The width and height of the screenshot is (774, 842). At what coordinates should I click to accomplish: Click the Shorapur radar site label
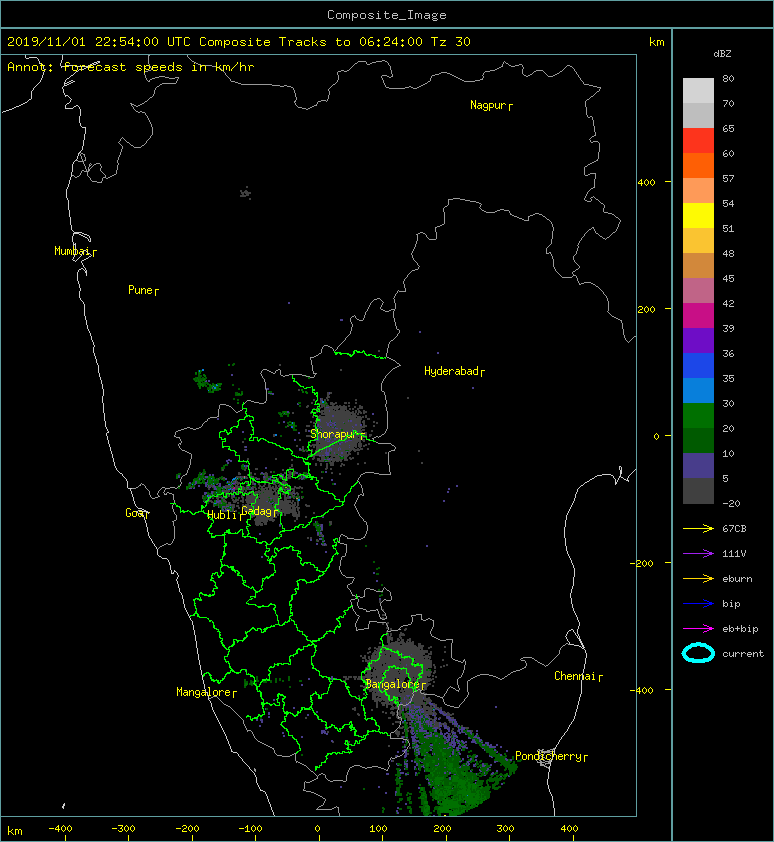pyautogui.click(x=337, y=434)
